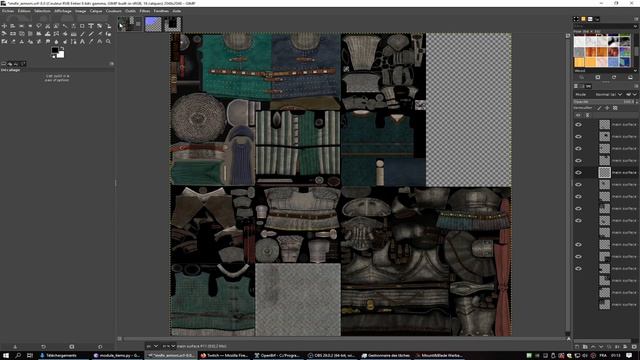
Task: Restore tool preset button
Action: pyautogui.click(x=43, y=347)
